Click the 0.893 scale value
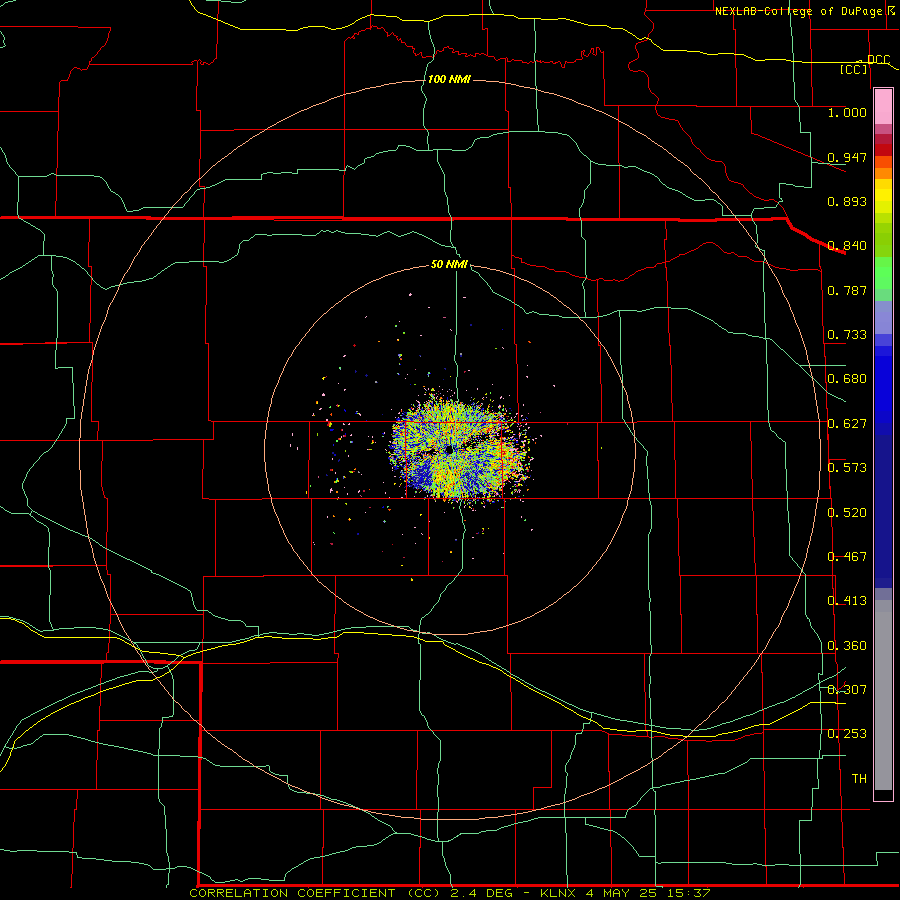 point(847,201)
